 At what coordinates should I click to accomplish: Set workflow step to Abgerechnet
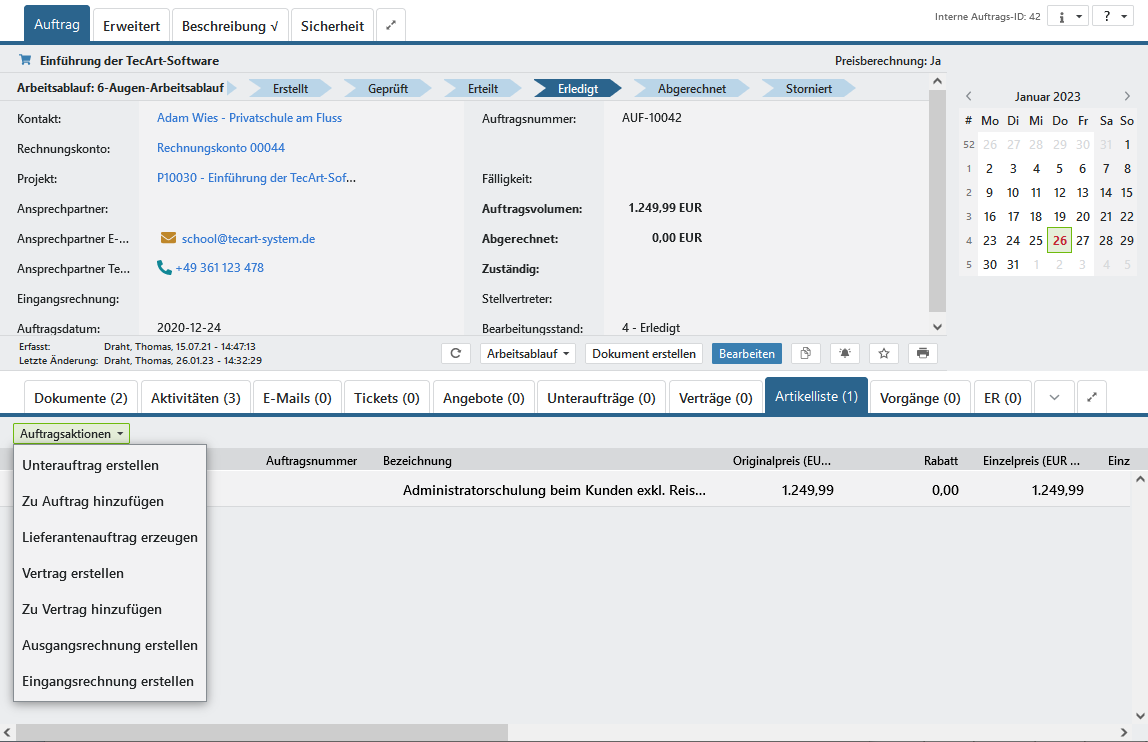(x=691, y=88)
